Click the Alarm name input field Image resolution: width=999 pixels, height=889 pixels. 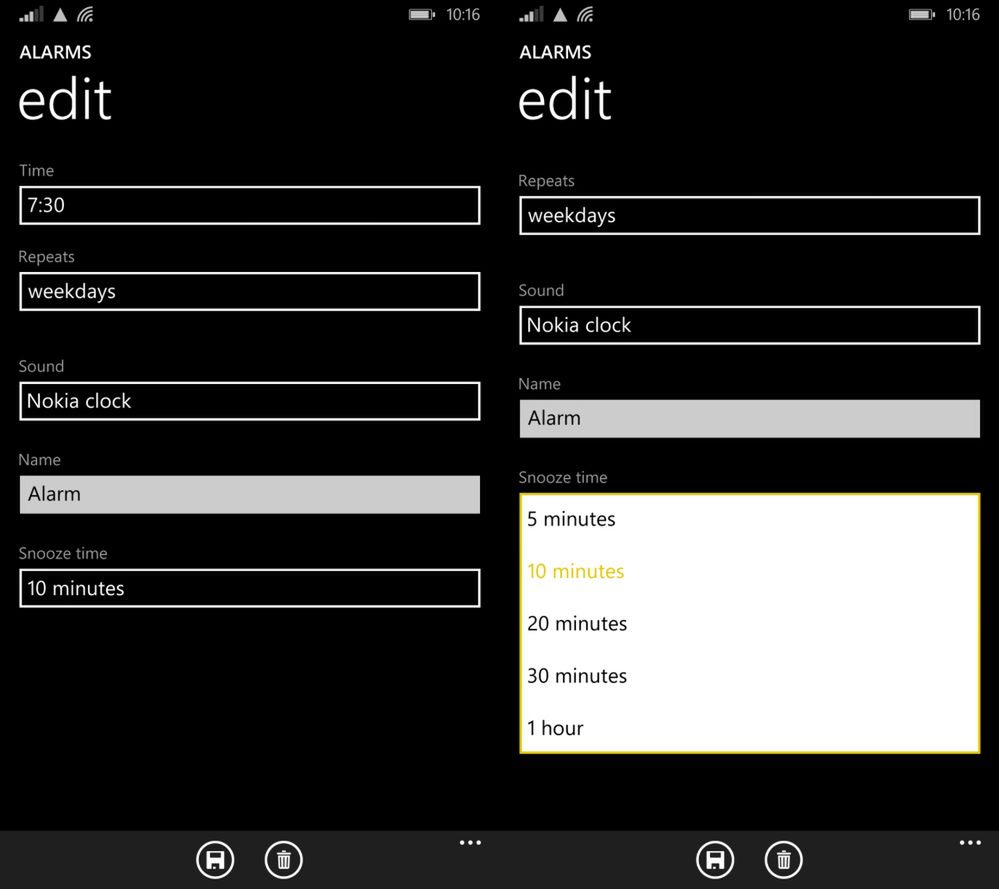249,494
